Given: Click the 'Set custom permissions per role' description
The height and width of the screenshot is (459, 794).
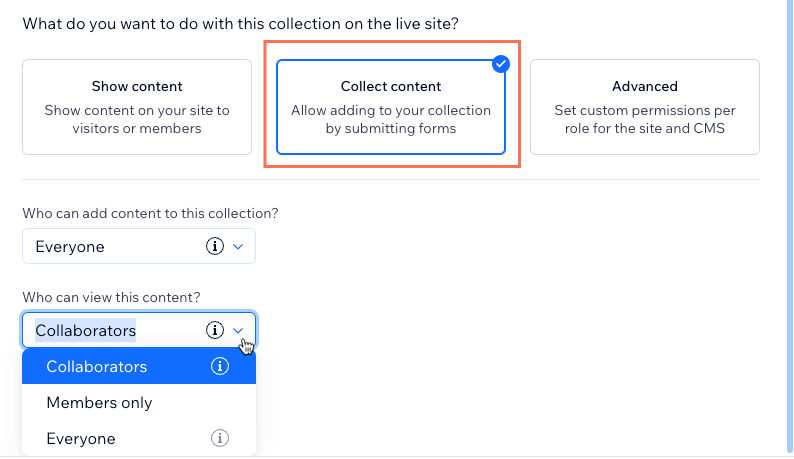Looking at the screenshot, I should pos(645,119).
